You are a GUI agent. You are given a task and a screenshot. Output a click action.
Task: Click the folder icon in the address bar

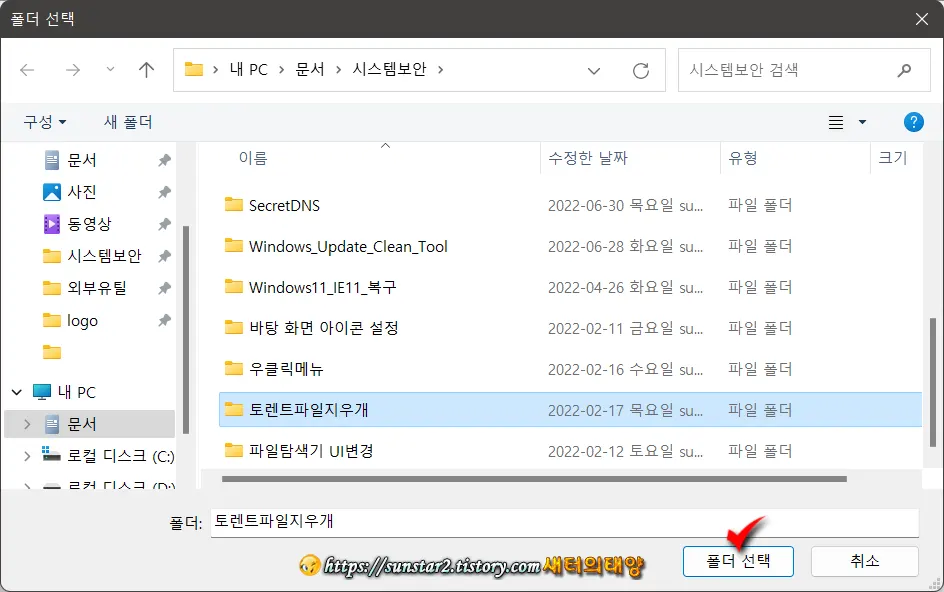194,70
